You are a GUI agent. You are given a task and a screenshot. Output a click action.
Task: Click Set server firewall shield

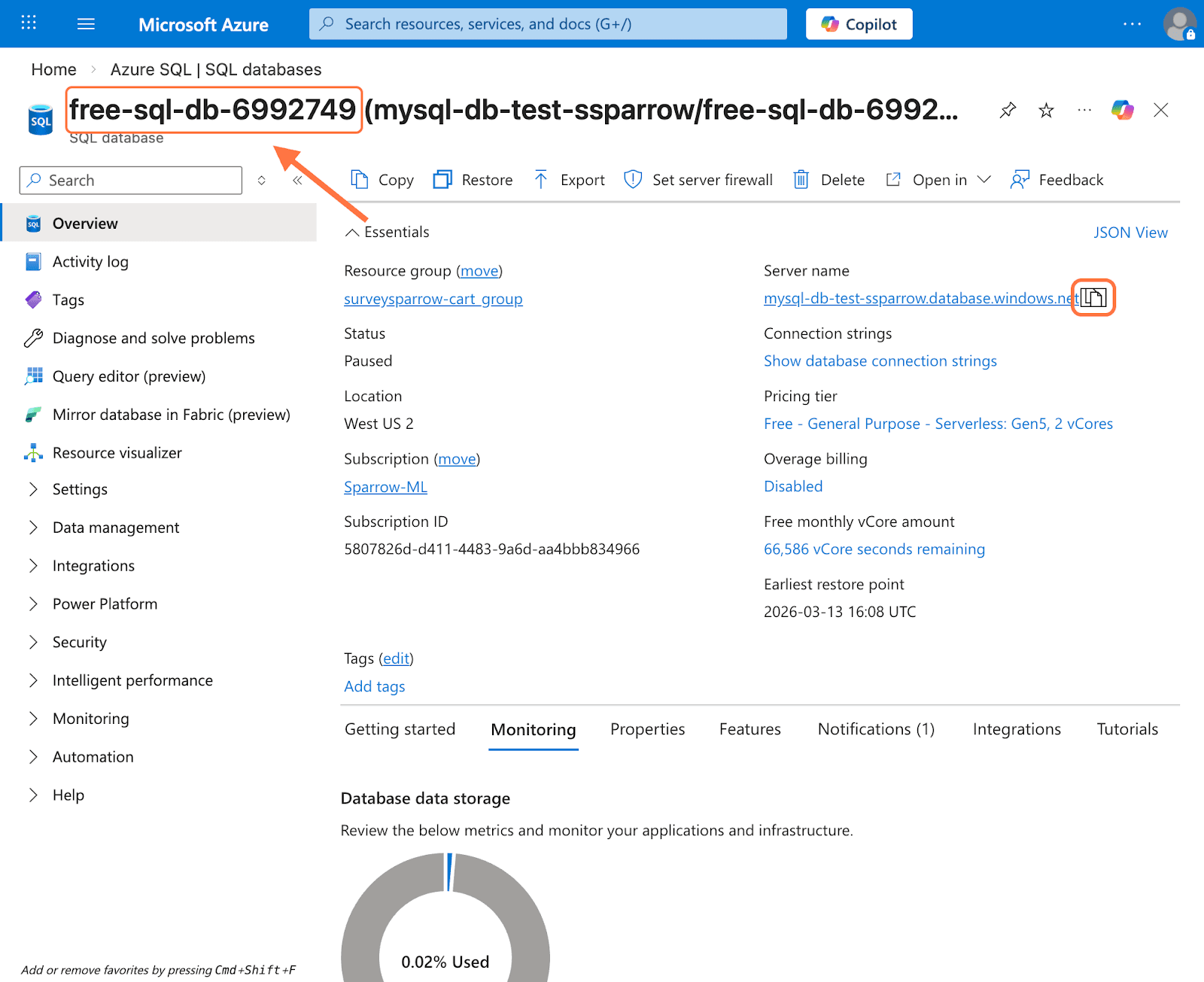click(633, 180)
